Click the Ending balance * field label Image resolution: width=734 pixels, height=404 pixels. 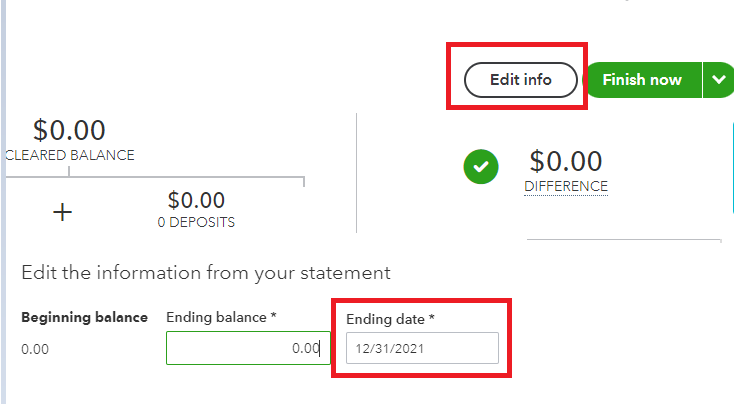coord(221,317)
